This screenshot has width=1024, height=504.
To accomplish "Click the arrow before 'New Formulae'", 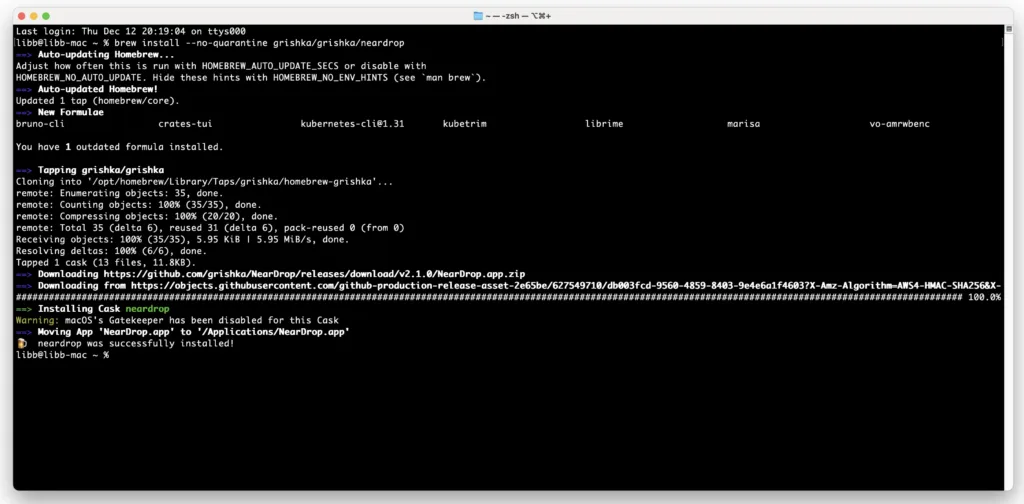I will tap(24, 112).
